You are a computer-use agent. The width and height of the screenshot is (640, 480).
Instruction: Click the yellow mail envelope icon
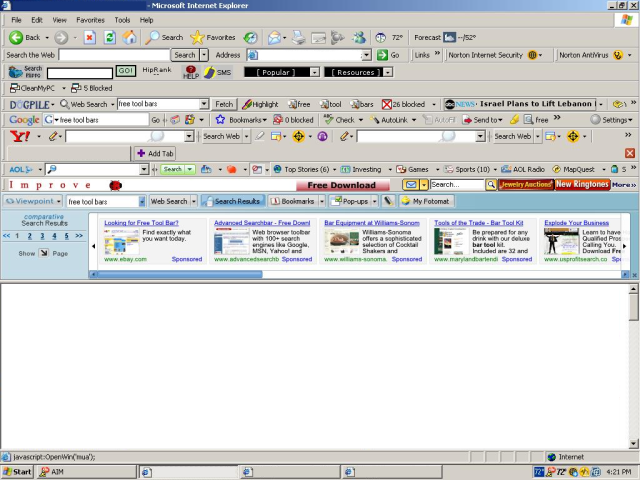(x=411, y=185)
